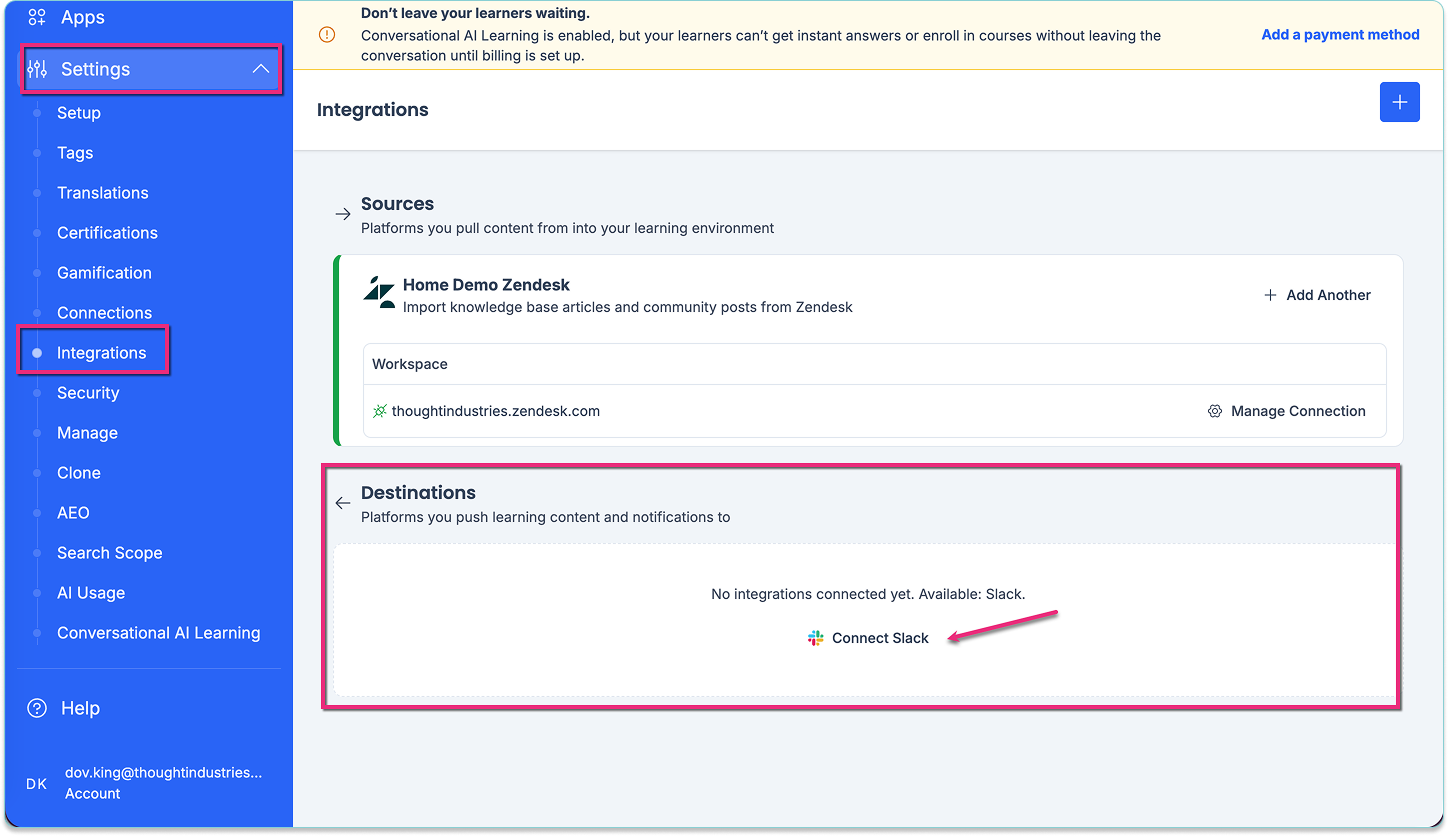
Task: Select Certifications menu item
Action: point(107,233)
